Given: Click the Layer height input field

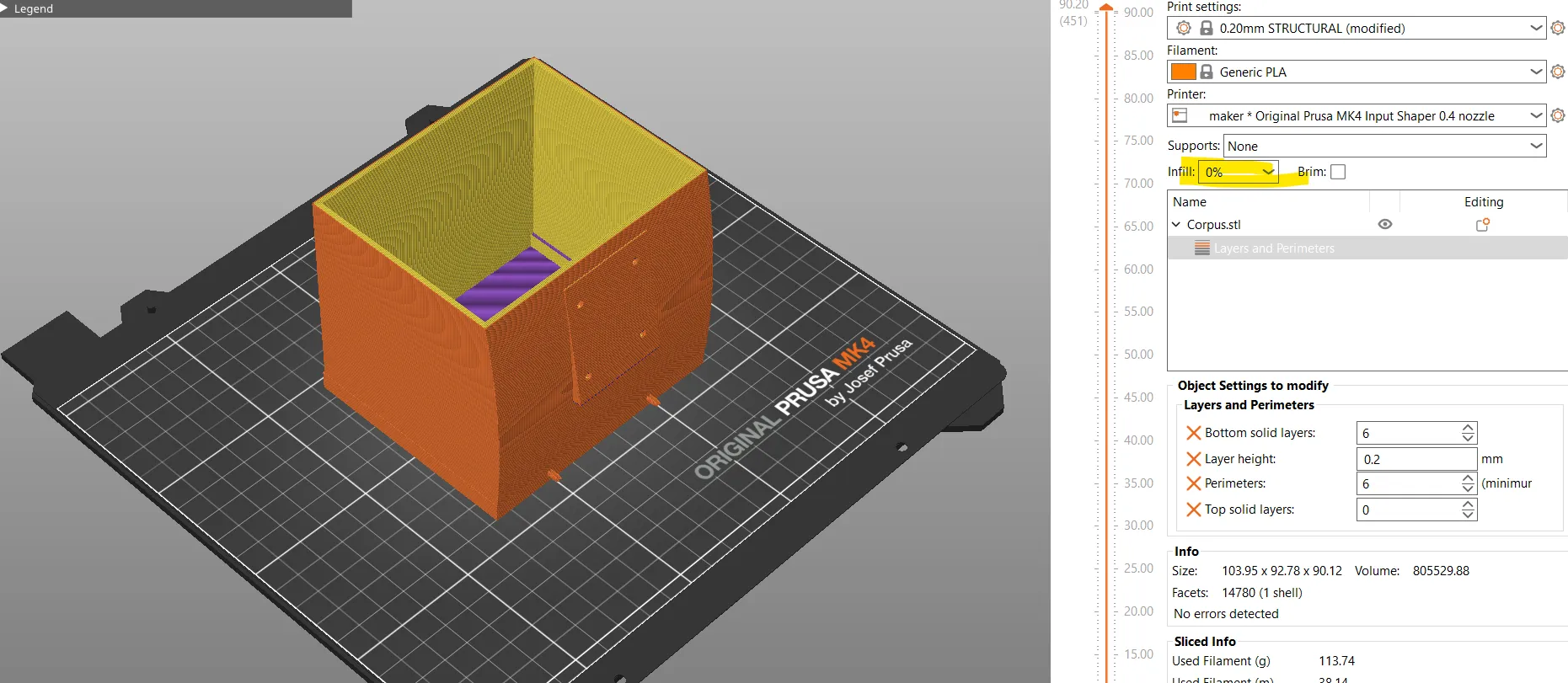Looking at the screenshot, I should (1415, 459).
